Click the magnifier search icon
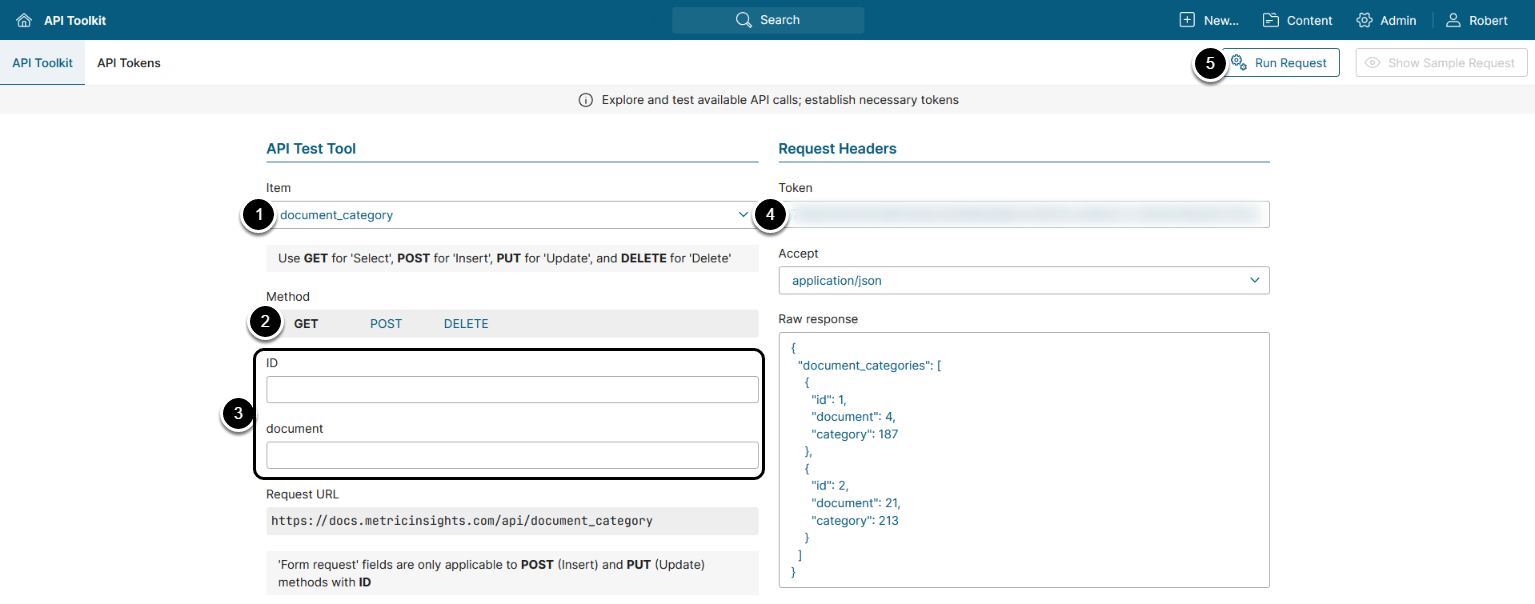Screen dimensions: 1535x604 [x=743, y=20]
